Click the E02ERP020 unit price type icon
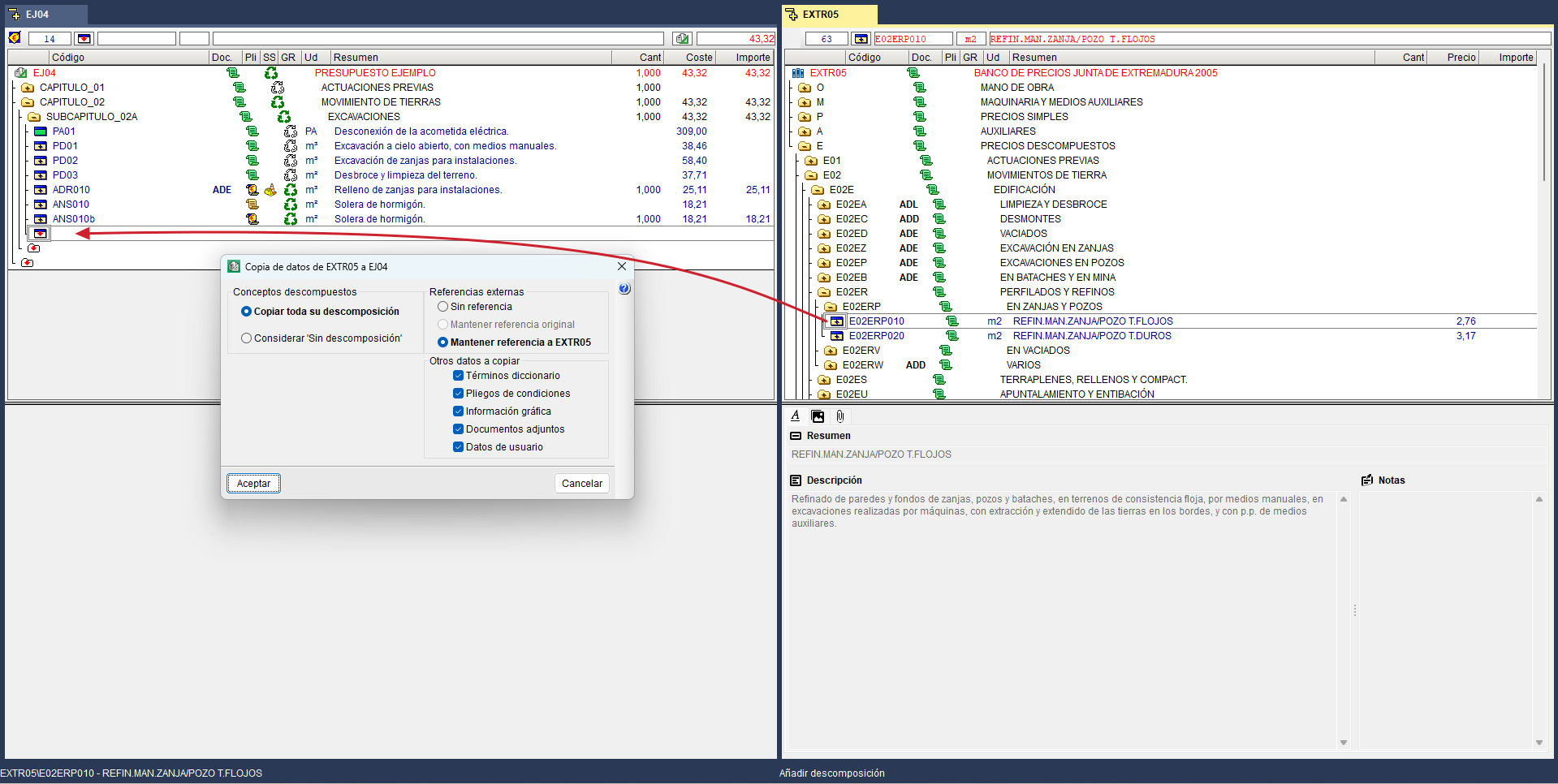Screen dimensions: 1558x784 [837, 336]
